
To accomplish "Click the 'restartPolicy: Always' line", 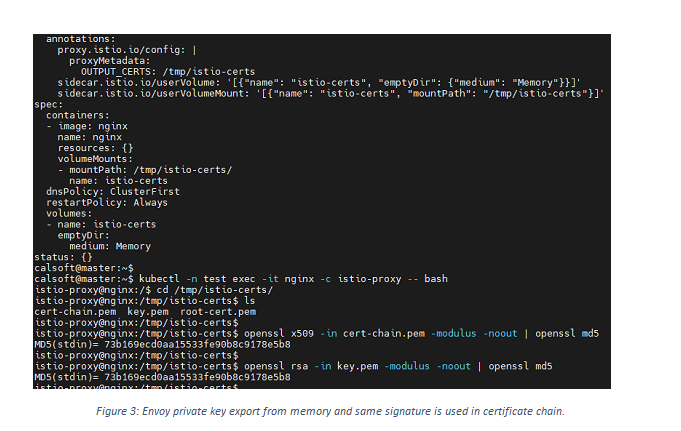I will click(x=106, y=202).
